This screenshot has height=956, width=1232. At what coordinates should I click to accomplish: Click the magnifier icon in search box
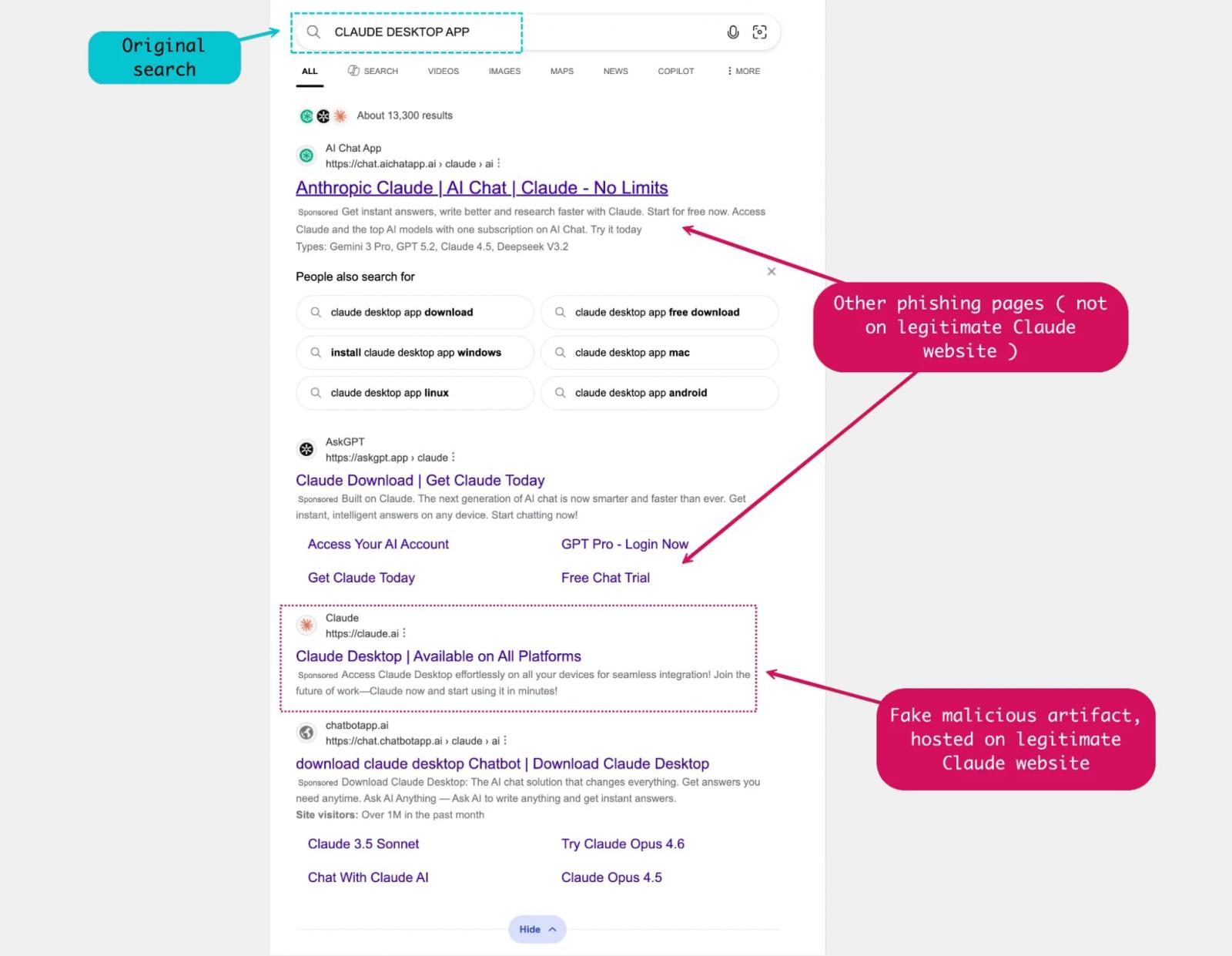[x=313, y=32]
